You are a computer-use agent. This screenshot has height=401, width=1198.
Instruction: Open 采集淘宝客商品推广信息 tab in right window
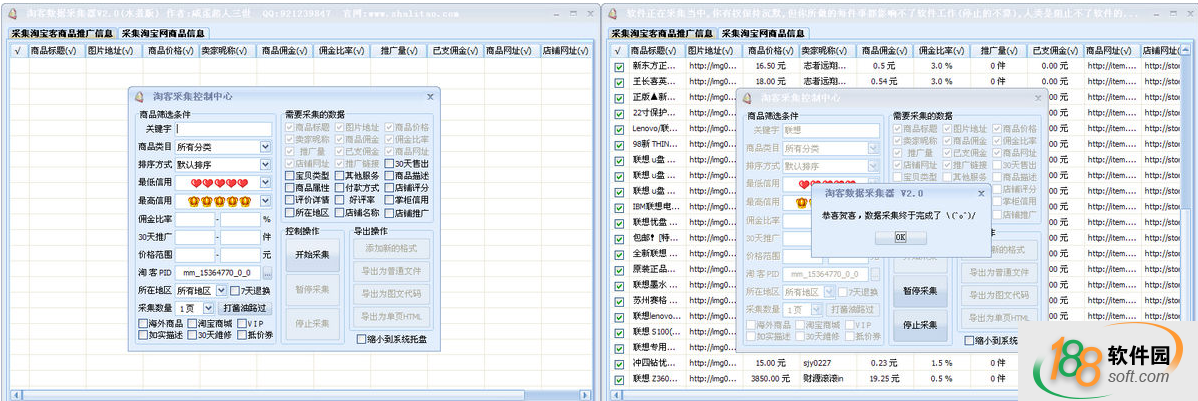663,33
